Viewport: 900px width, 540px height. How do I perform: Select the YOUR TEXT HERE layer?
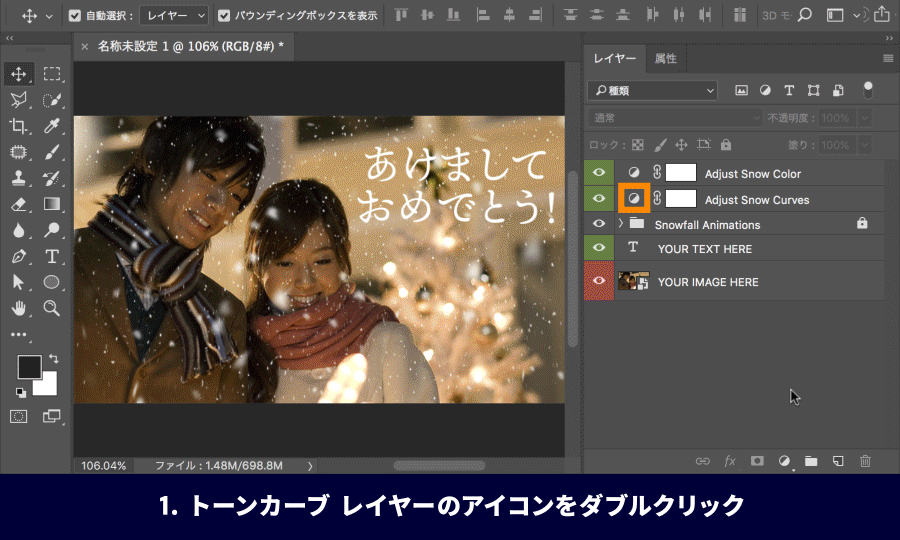tap(704, 249)
